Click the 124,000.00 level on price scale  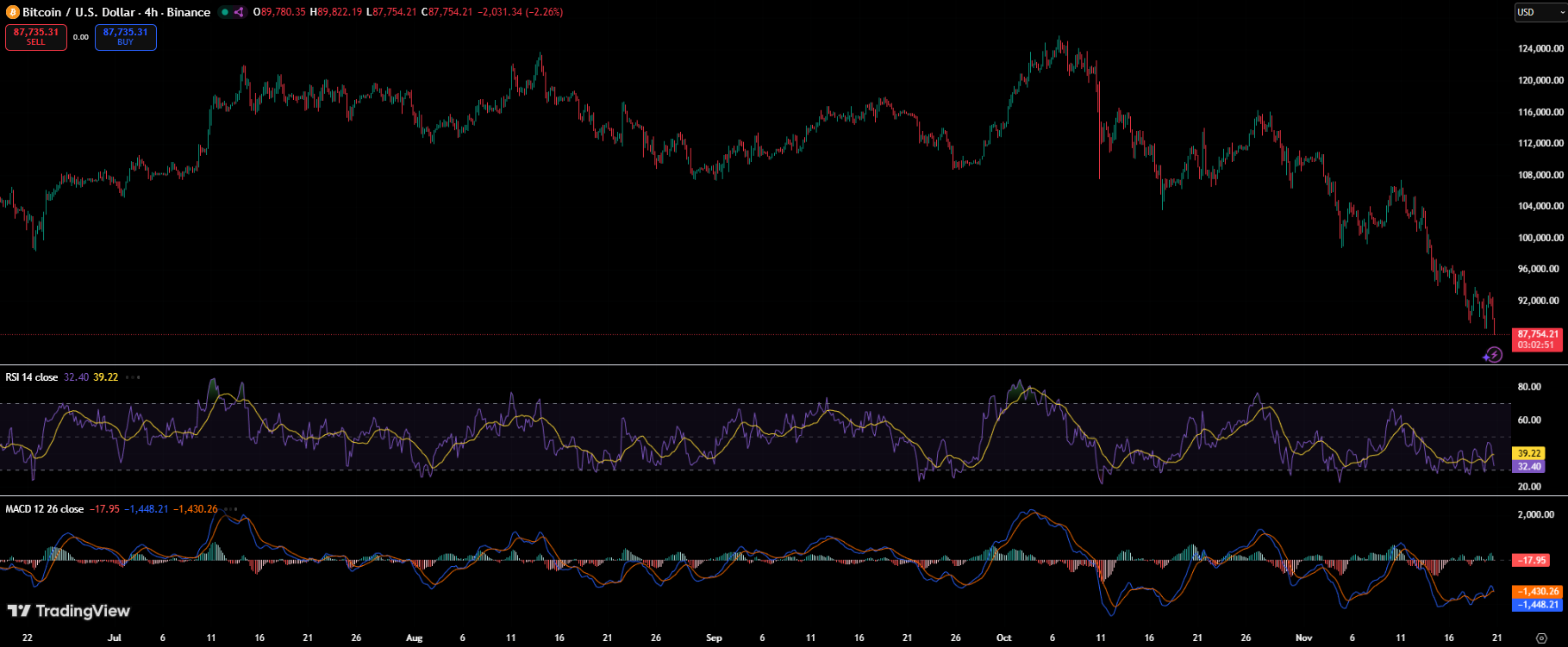coord(1540,49)
